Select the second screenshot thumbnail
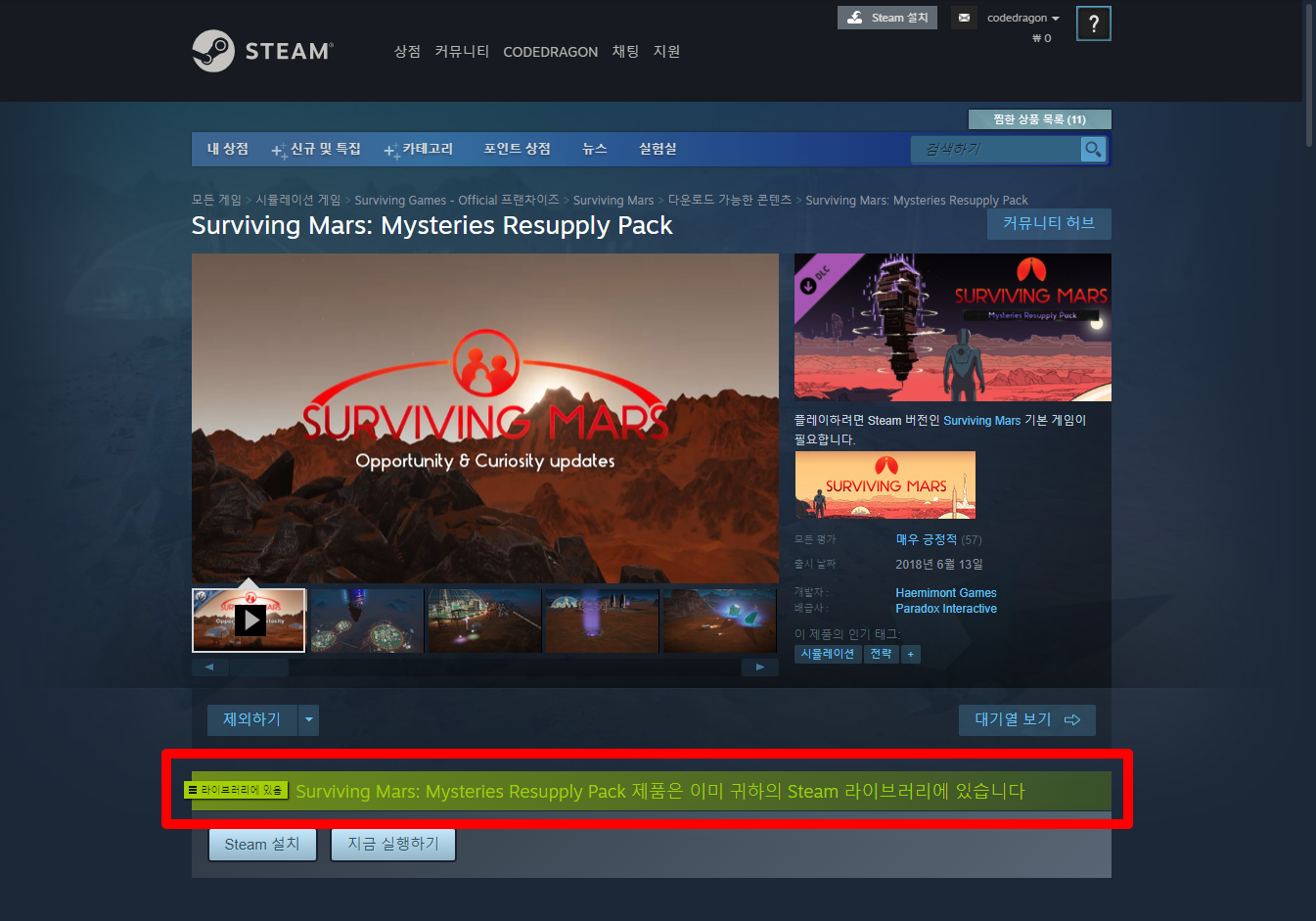1316x921 pixels. pos(367,621)
